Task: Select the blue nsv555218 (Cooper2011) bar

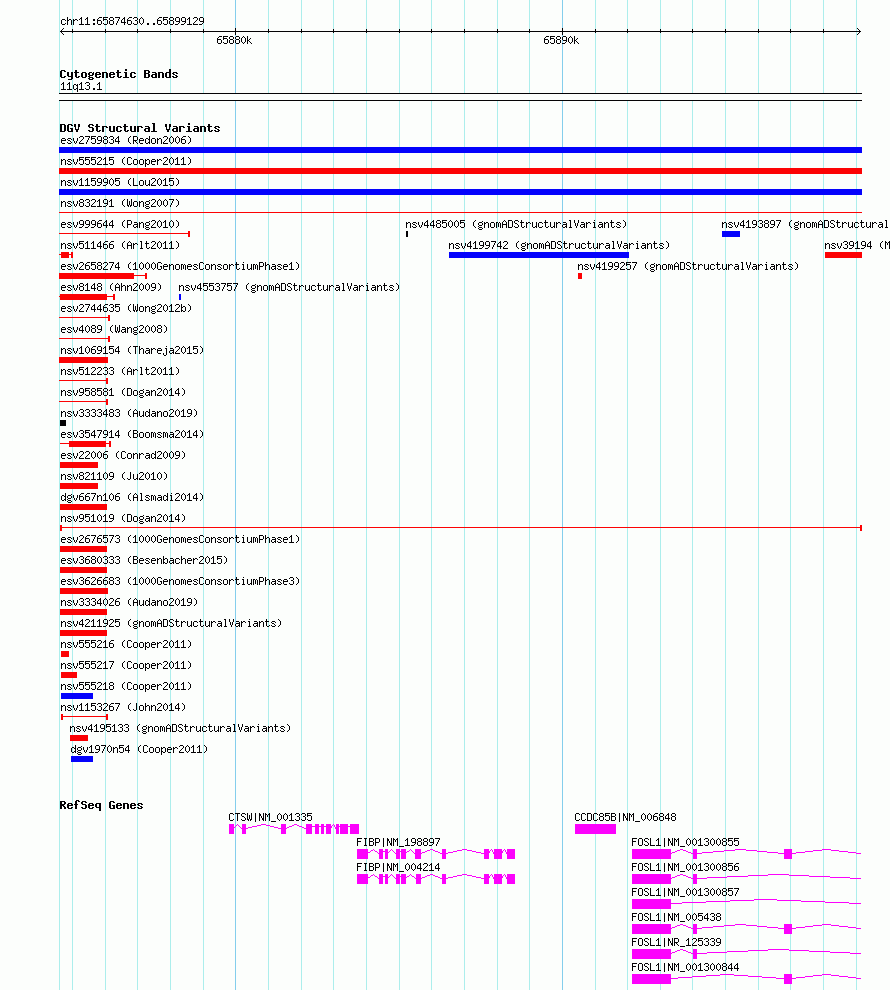Action: pos(77,696)
